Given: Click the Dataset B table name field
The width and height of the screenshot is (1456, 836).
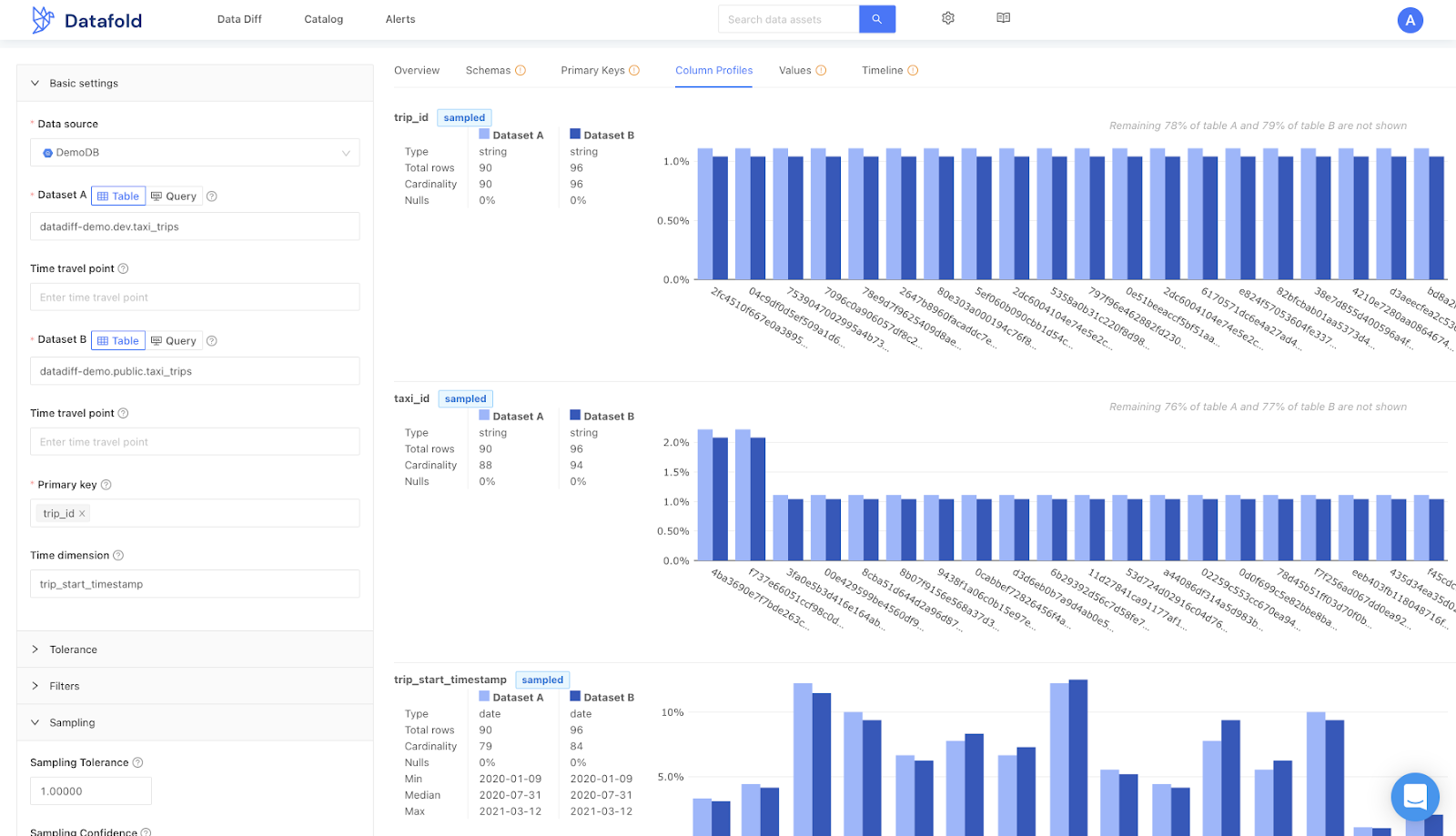Looking at the screenshot, I should click(195, 371).
